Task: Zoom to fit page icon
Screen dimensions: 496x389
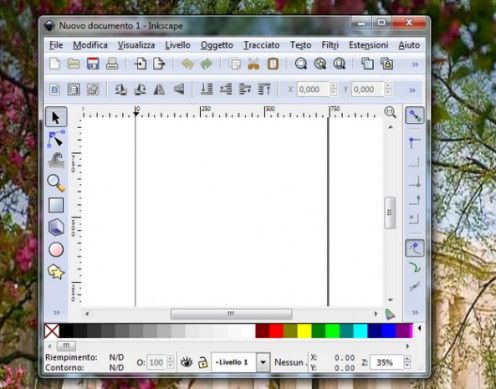Action: click(x=339, y=63)
